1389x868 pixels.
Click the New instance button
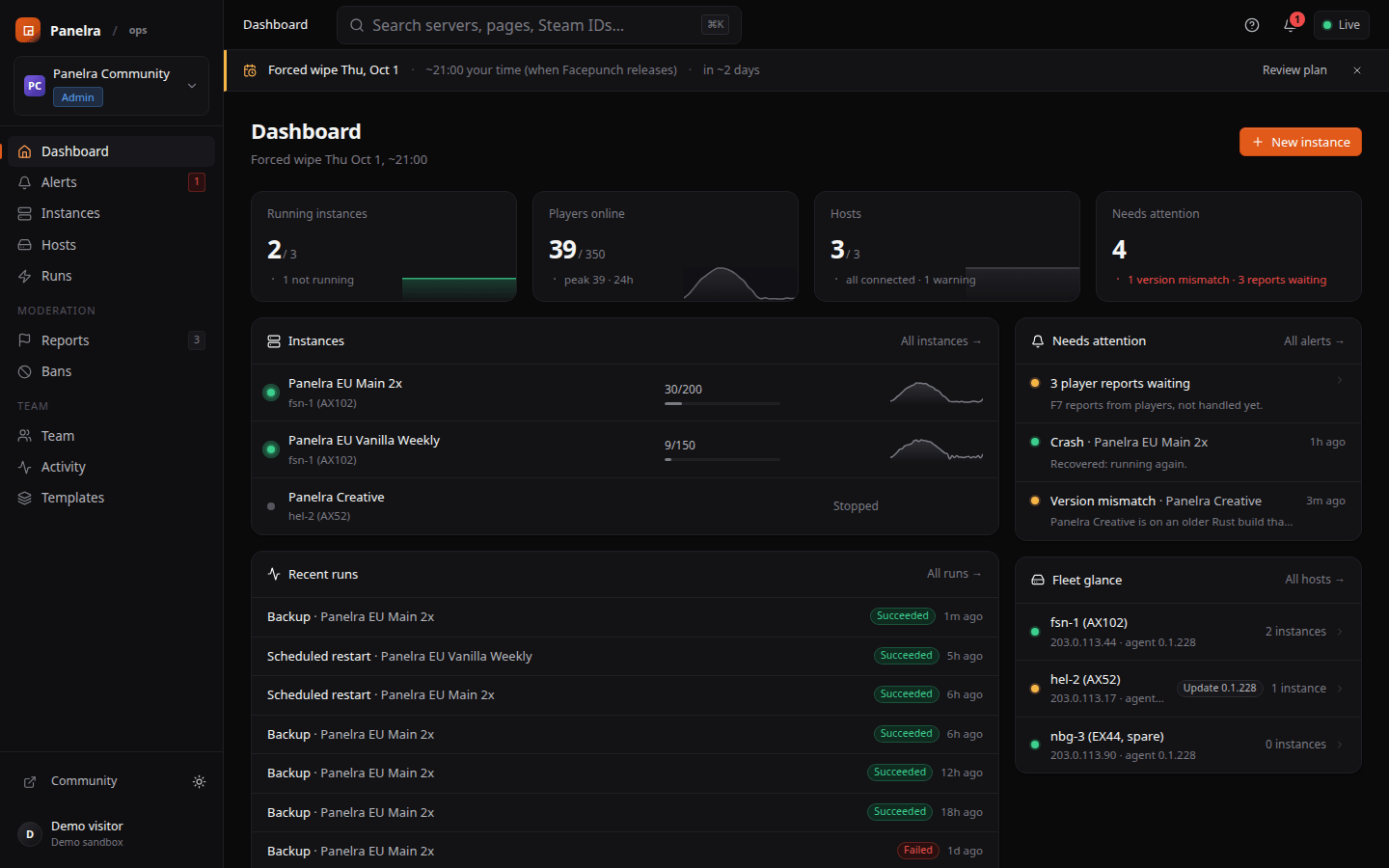click(1300, 142)
